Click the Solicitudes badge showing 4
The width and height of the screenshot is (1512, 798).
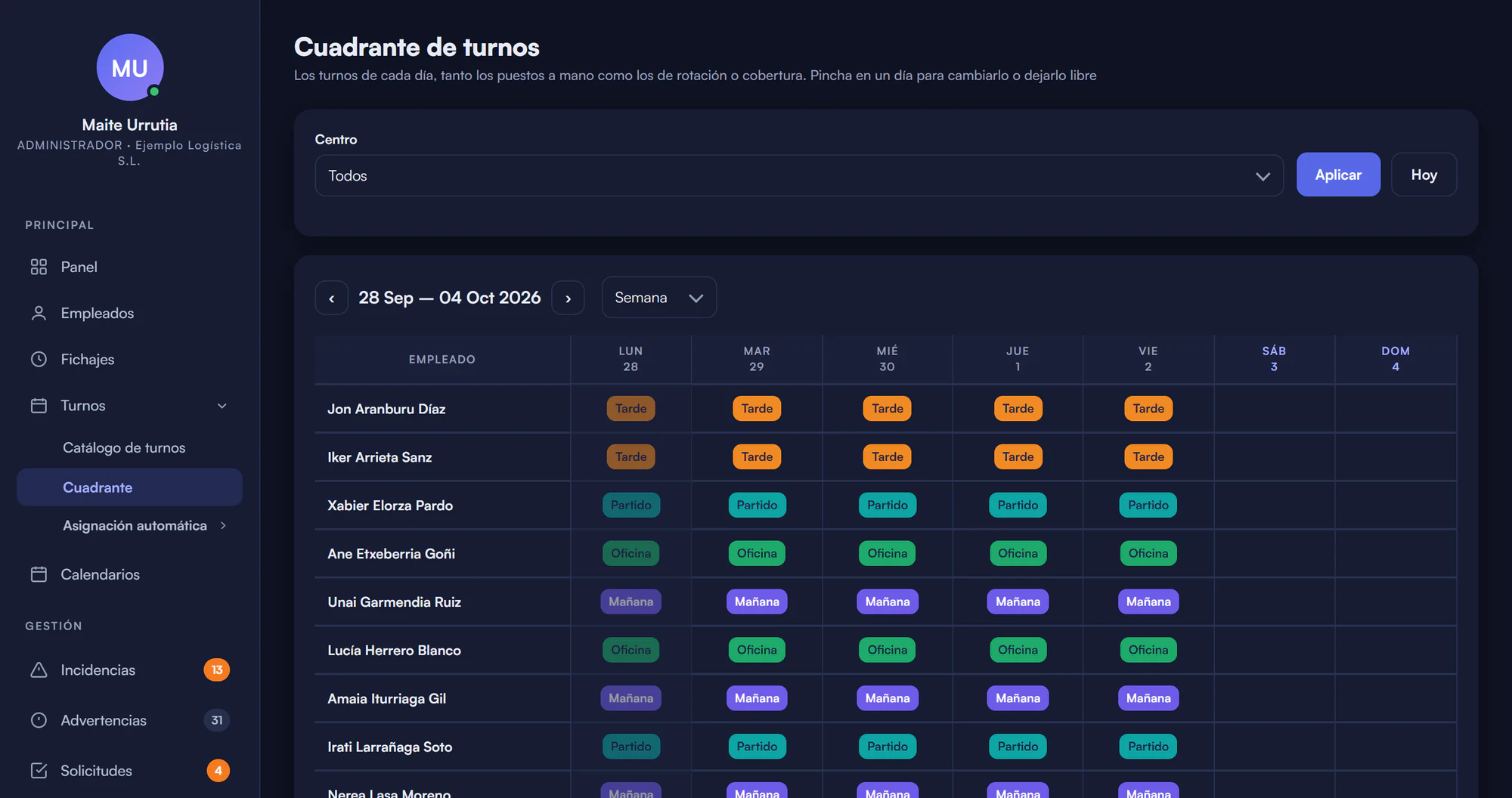(218, 770)
